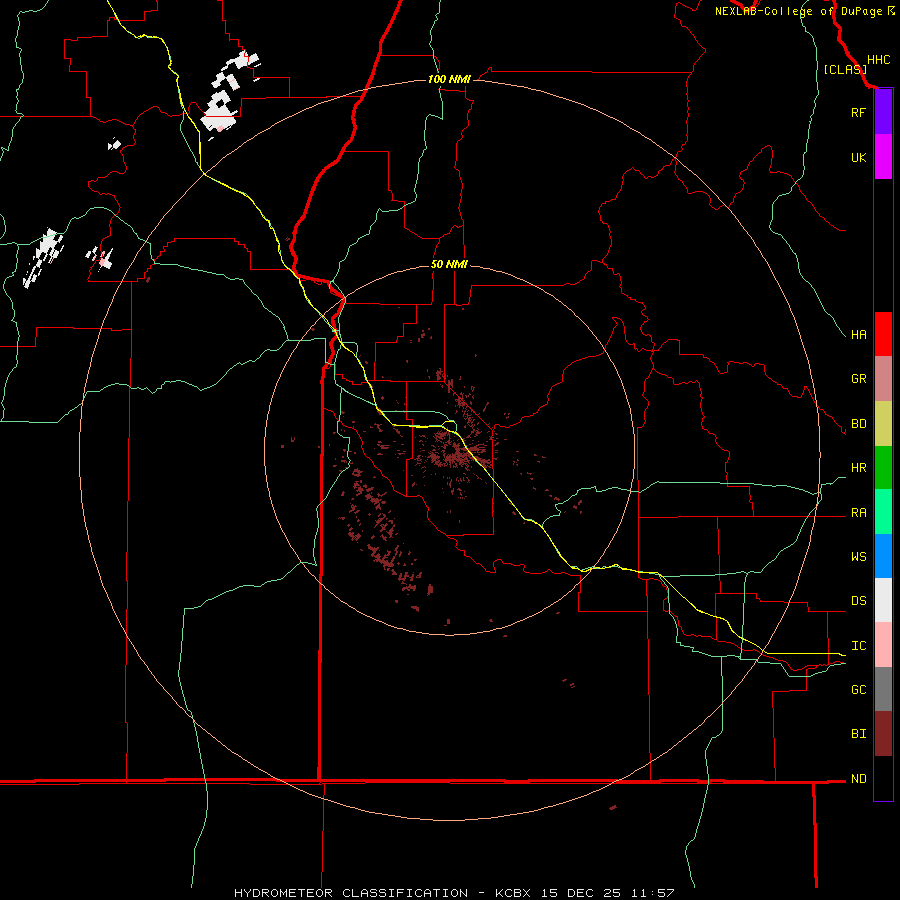Click the ND black legend swatch
Screen dimensions: 900x900
[883, 778]
